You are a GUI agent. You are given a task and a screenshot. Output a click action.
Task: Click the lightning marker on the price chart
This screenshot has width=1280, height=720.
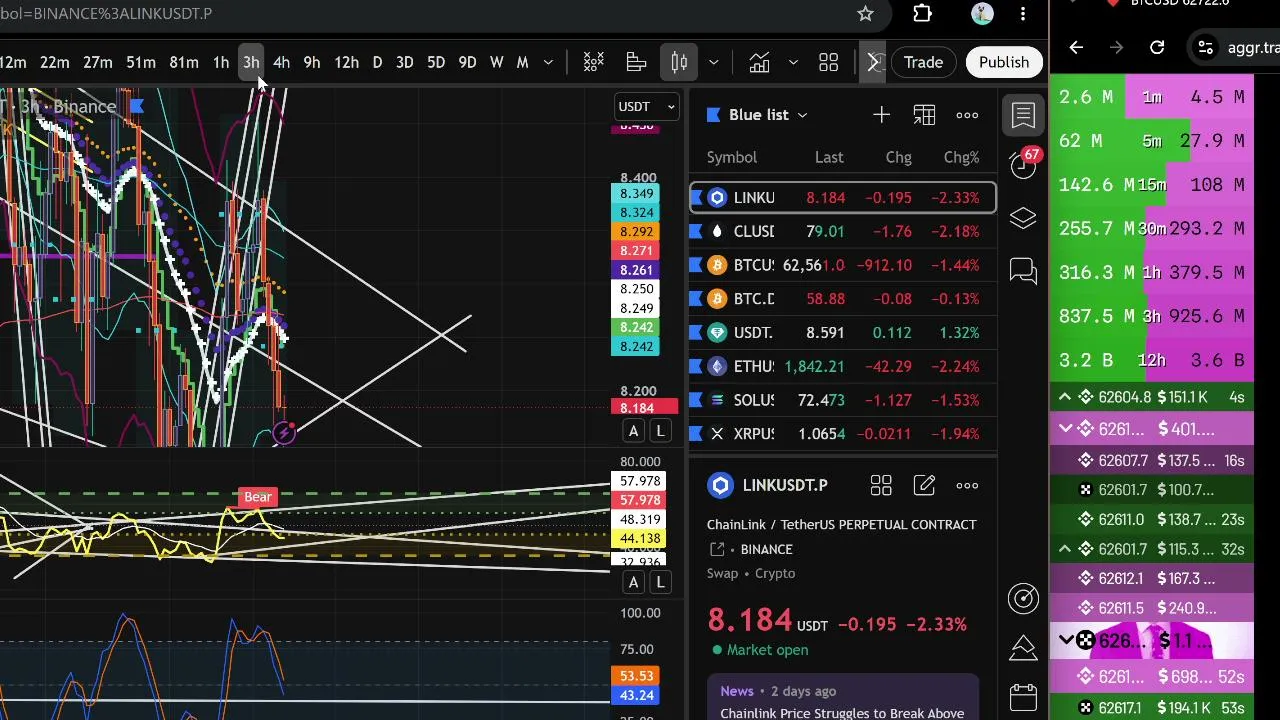point(285,432)
